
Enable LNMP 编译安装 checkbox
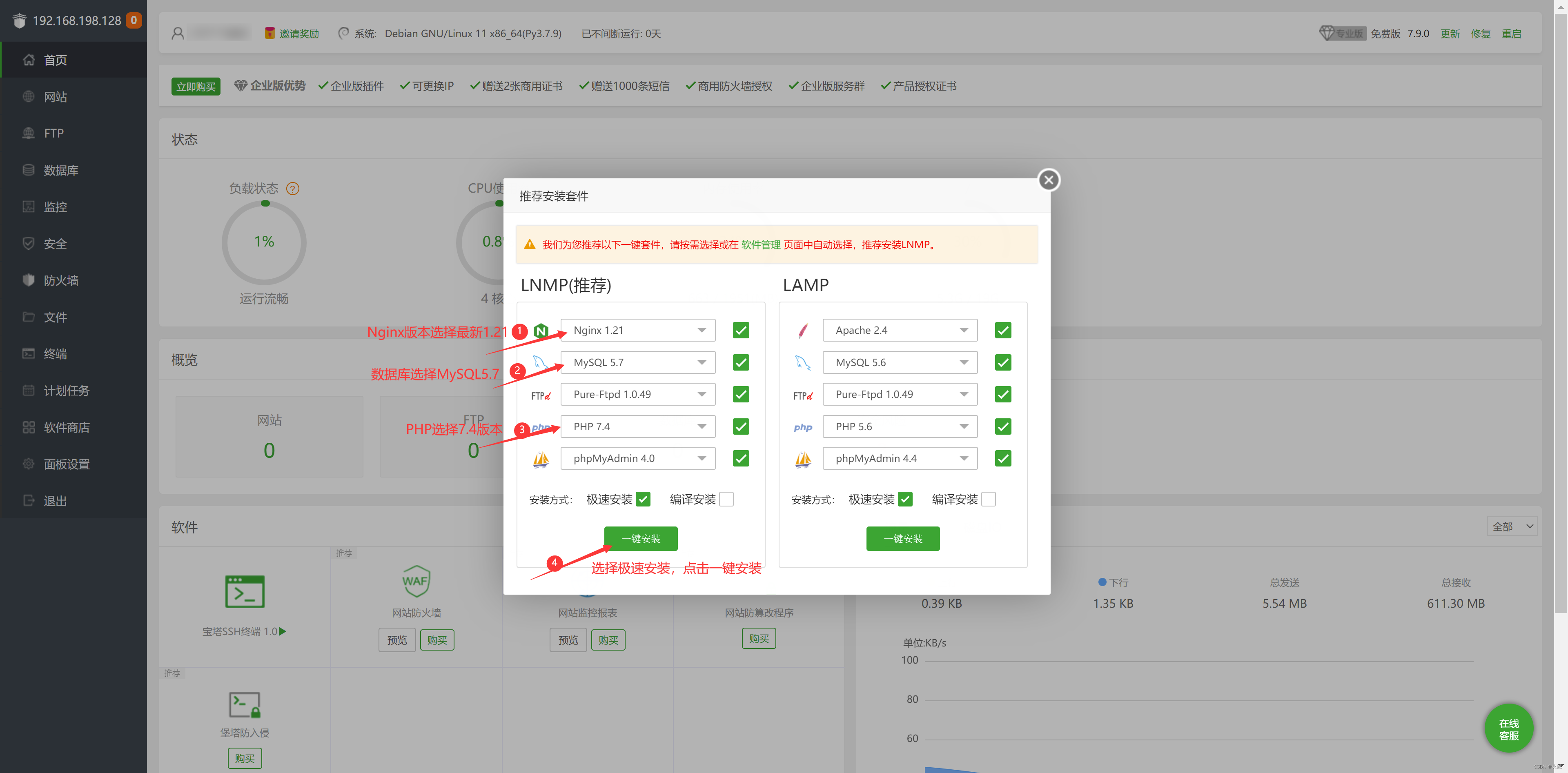pyautogui.click(x=726, y=499)
